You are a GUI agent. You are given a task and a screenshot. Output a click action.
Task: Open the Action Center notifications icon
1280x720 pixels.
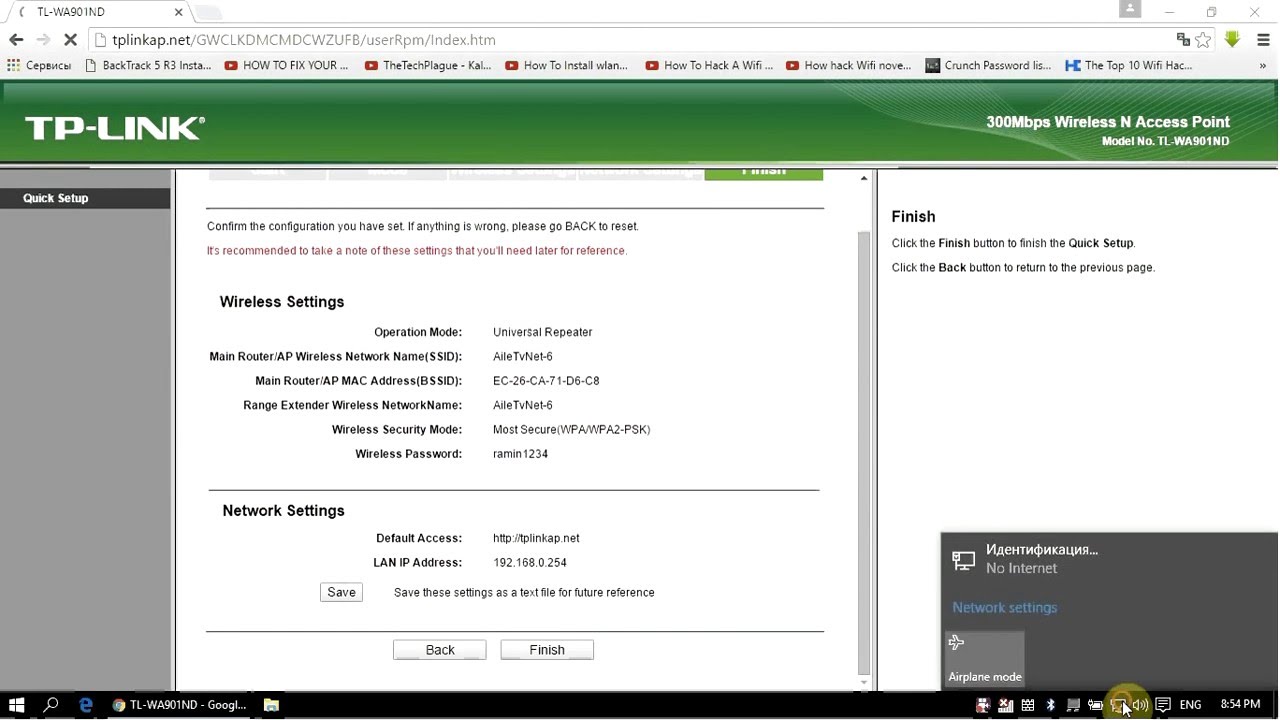tap(1163, 705)
